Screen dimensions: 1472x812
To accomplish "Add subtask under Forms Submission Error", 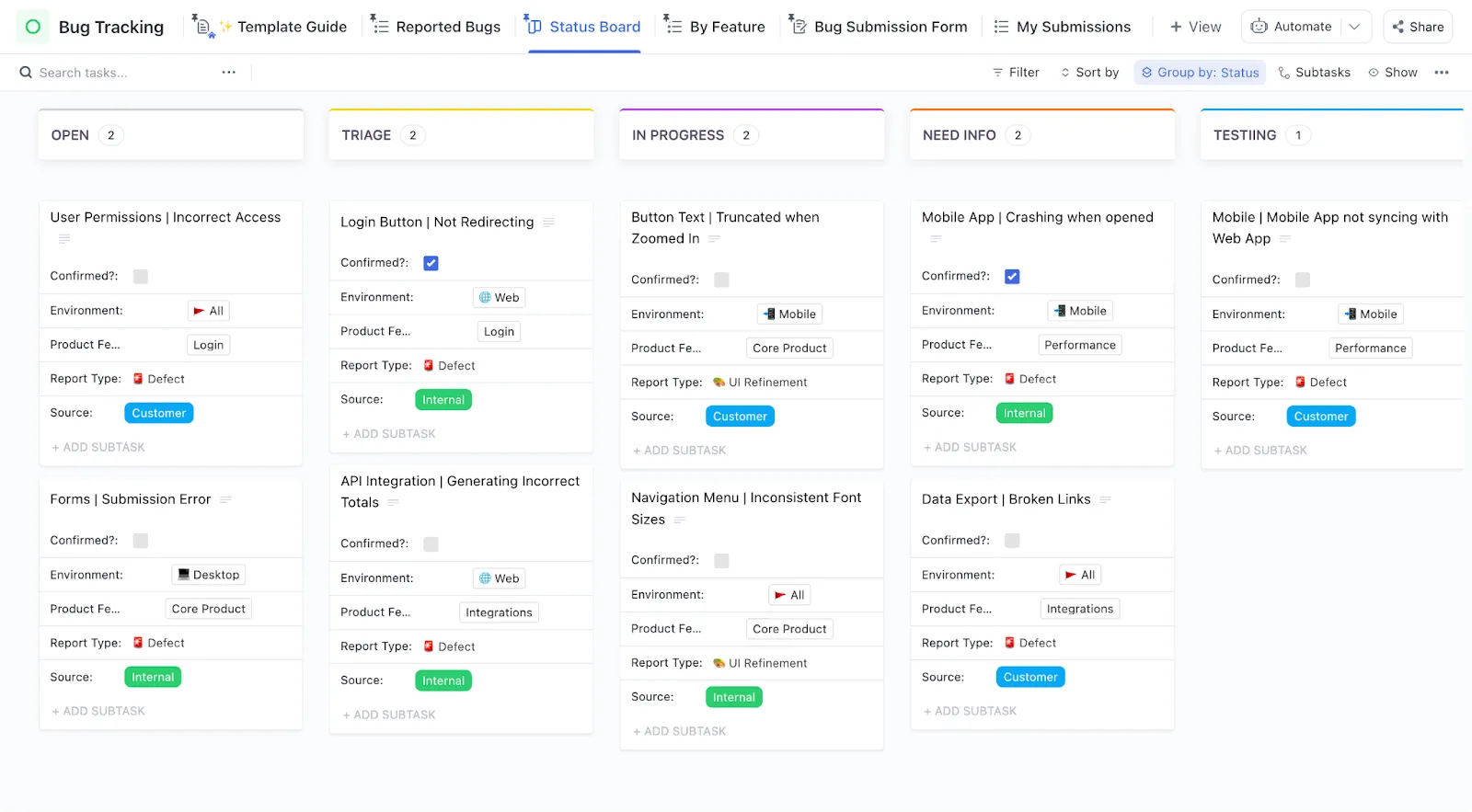I will 98,712.
